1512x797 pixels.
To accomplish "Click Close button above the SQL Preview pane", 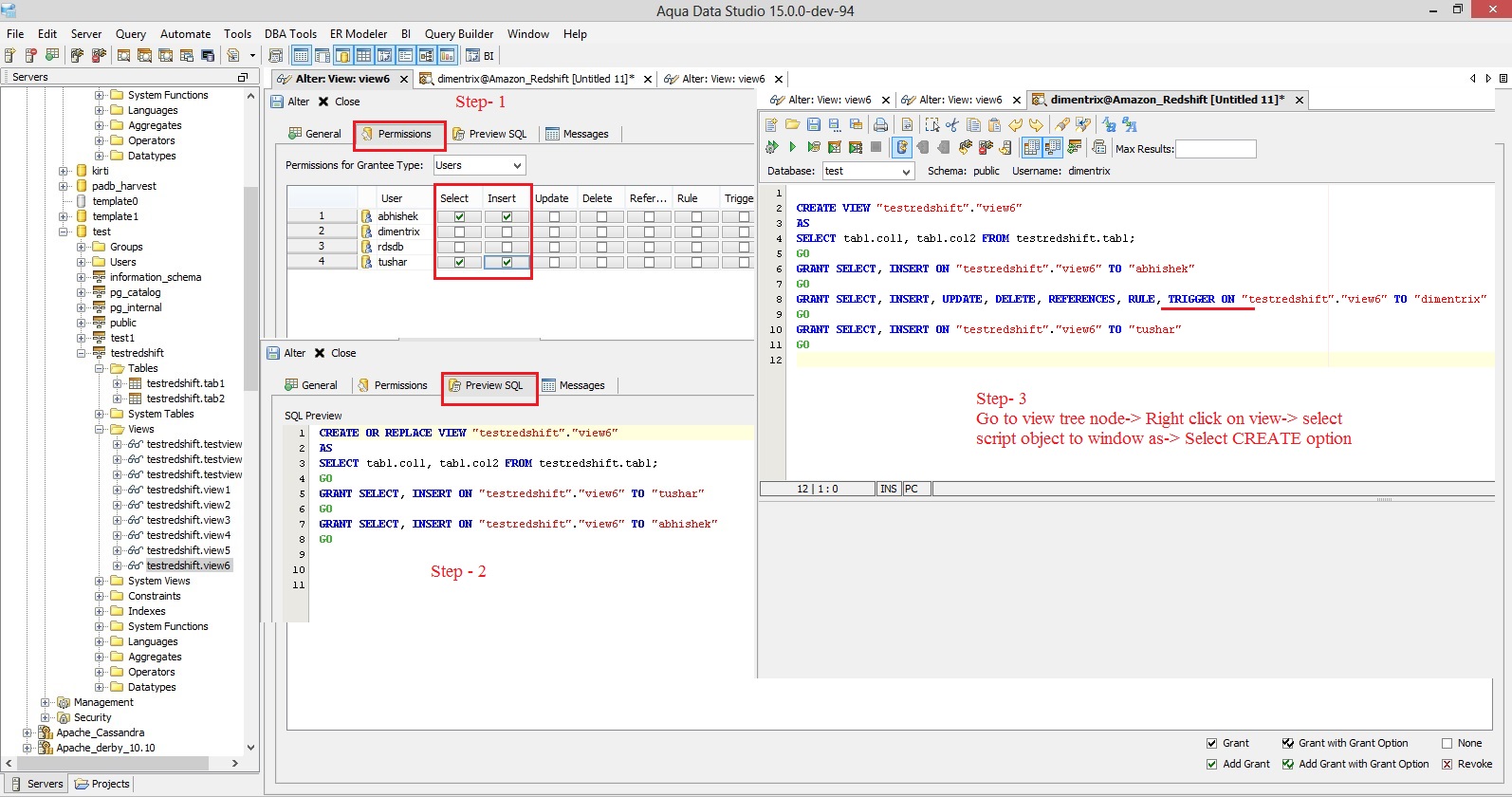I will click(x=335, y=353).
